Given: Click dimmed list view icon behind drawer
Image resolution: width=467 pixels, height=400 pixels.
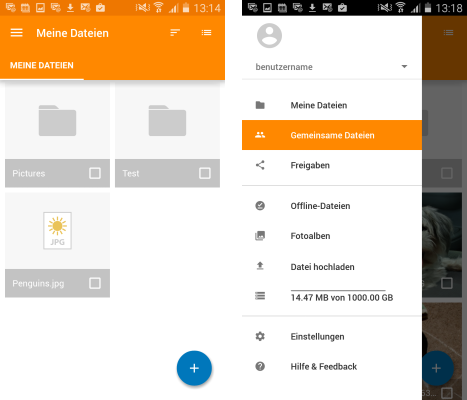Looking at the screenshot, I should [448, 32].
